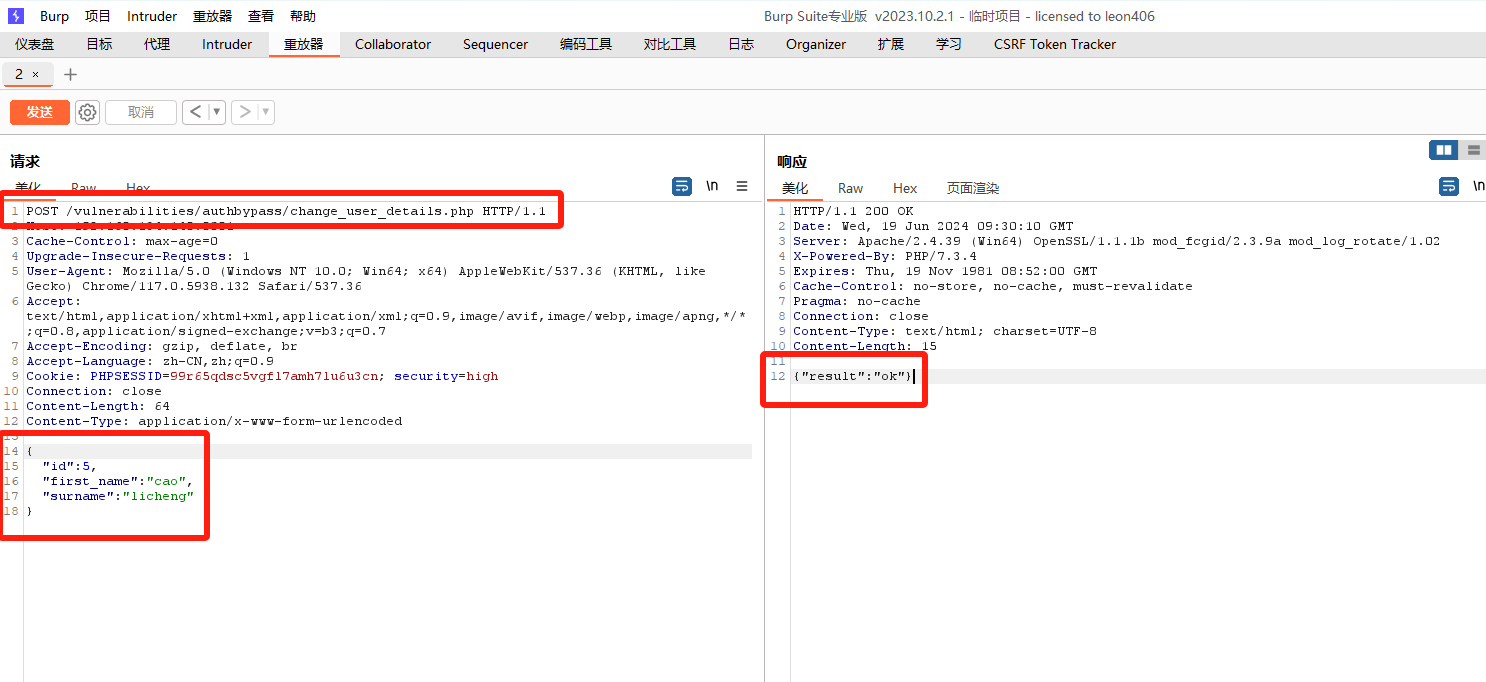Click "id":5 line in request body

pos(69,466)
